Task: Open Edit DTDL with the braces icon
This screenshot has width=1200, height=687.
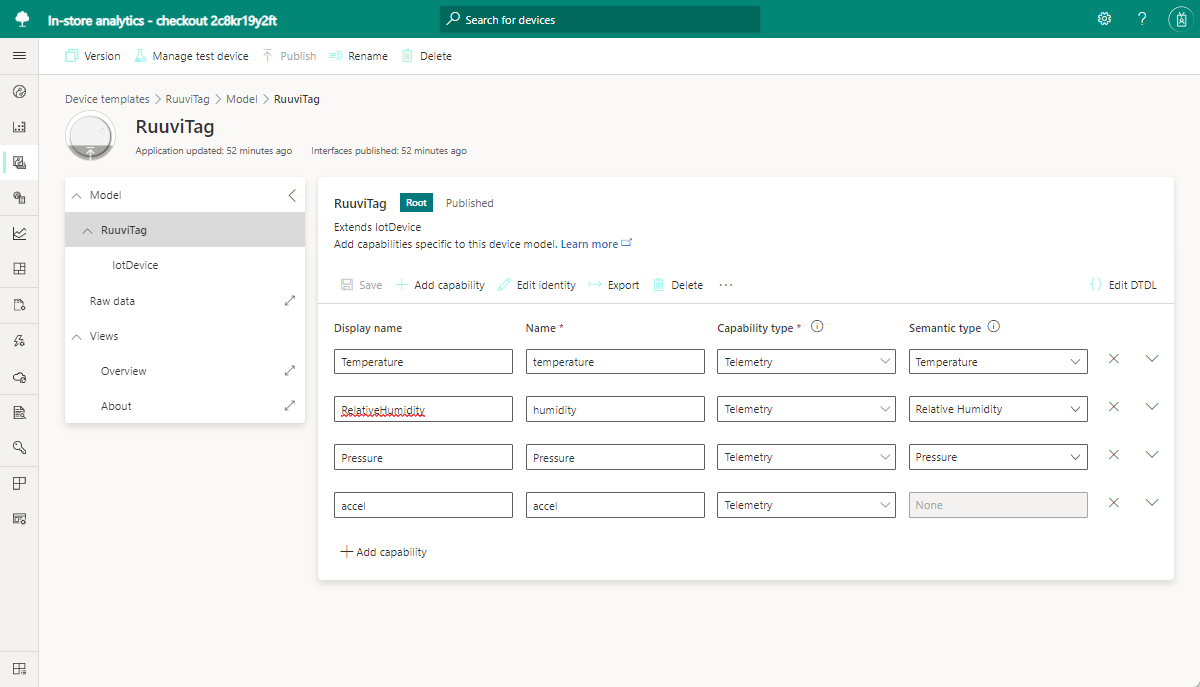Action: coord(1123,284)
